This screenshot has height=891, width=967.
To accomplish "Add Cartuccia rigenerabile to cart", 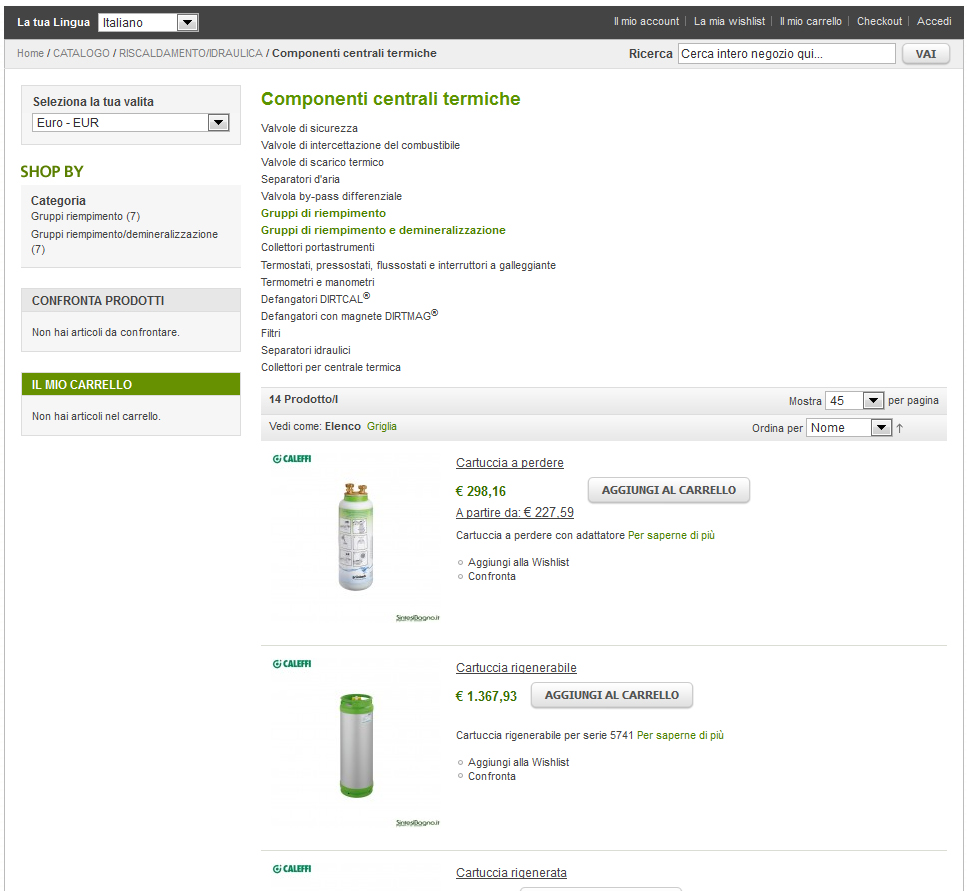I will (611, 695).
